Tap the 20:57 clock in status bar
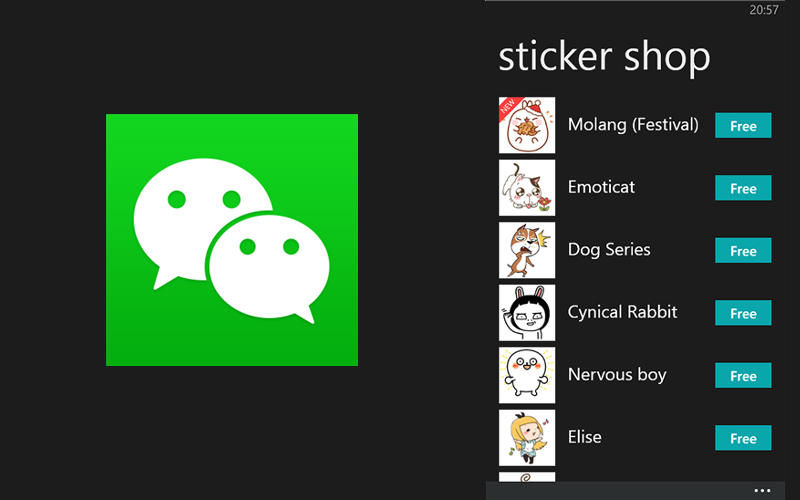 [x=764, y=10]
